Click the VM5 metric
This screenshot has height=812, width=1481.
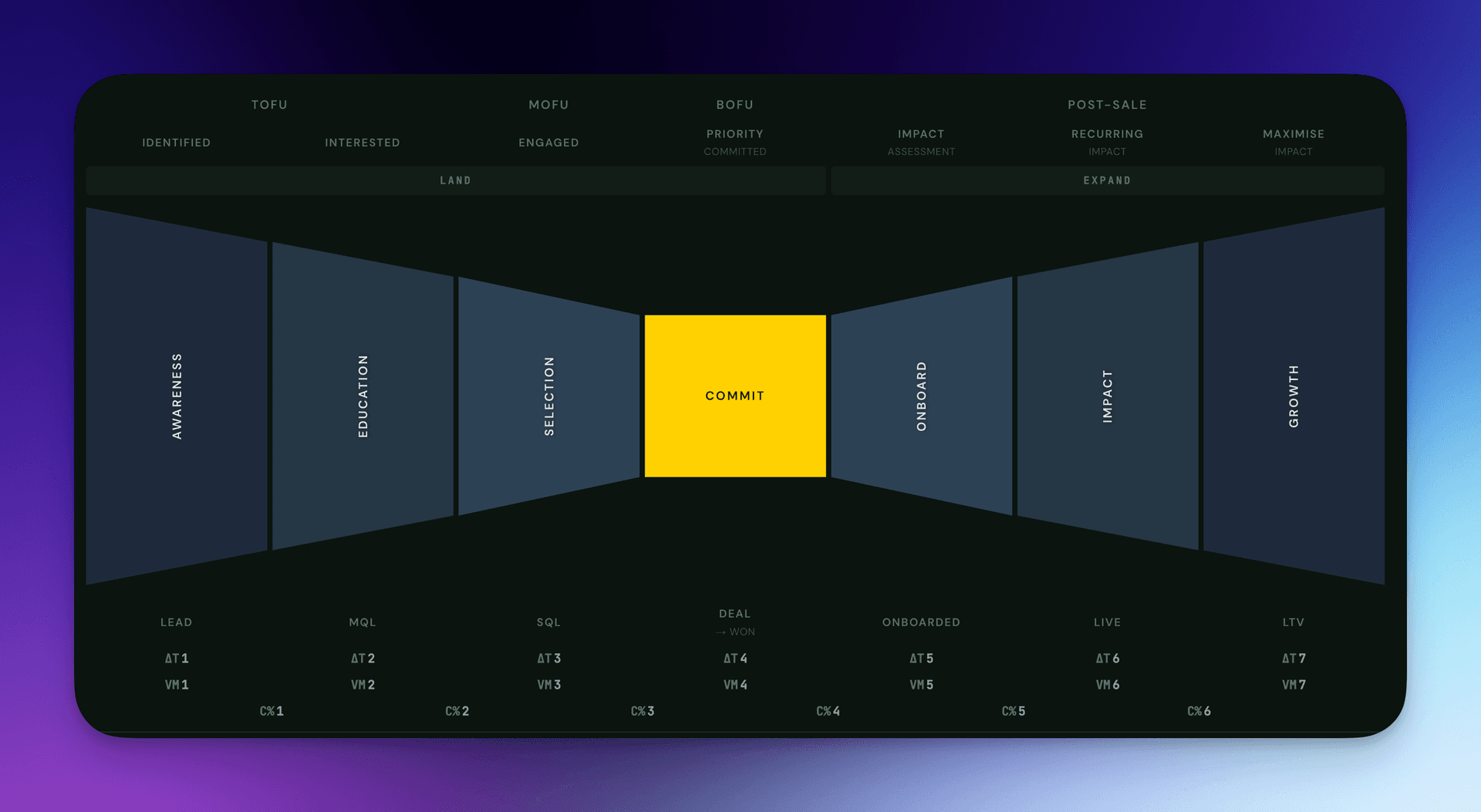[x=921, y=685]
